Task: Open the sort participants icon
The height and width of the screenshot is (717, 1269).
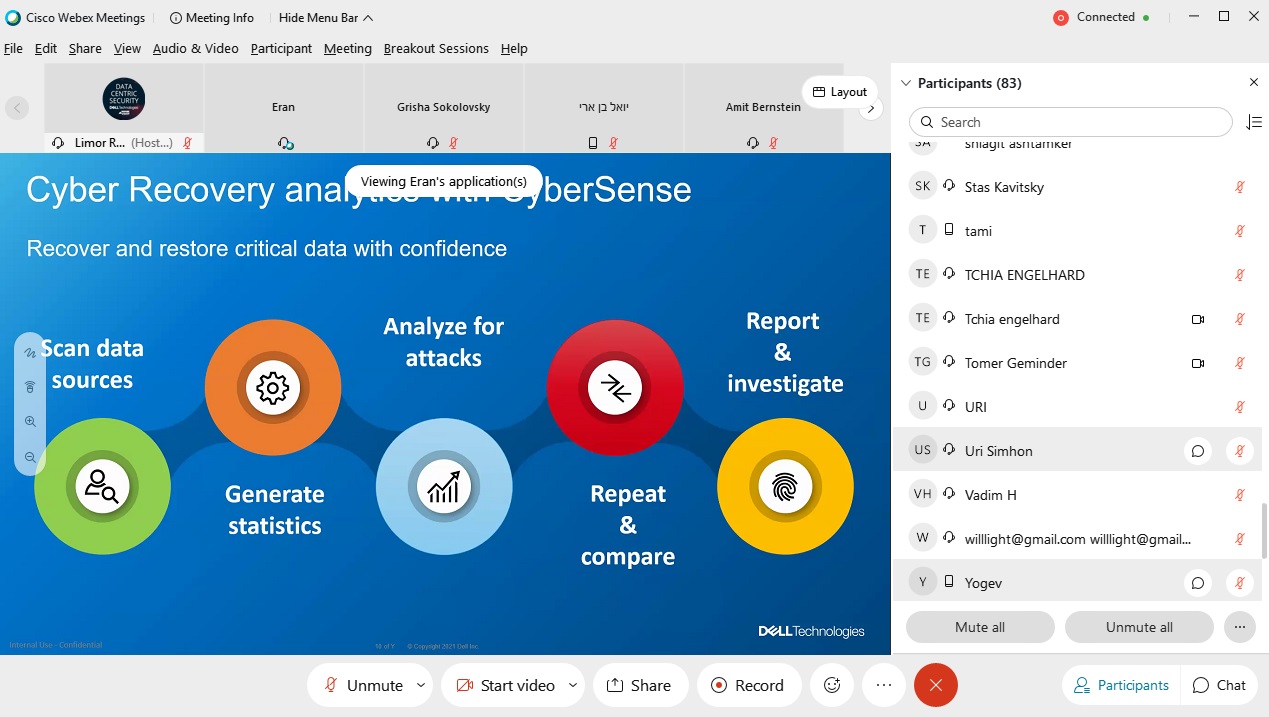Action: pyautogui.click(x=1254, y=122)
